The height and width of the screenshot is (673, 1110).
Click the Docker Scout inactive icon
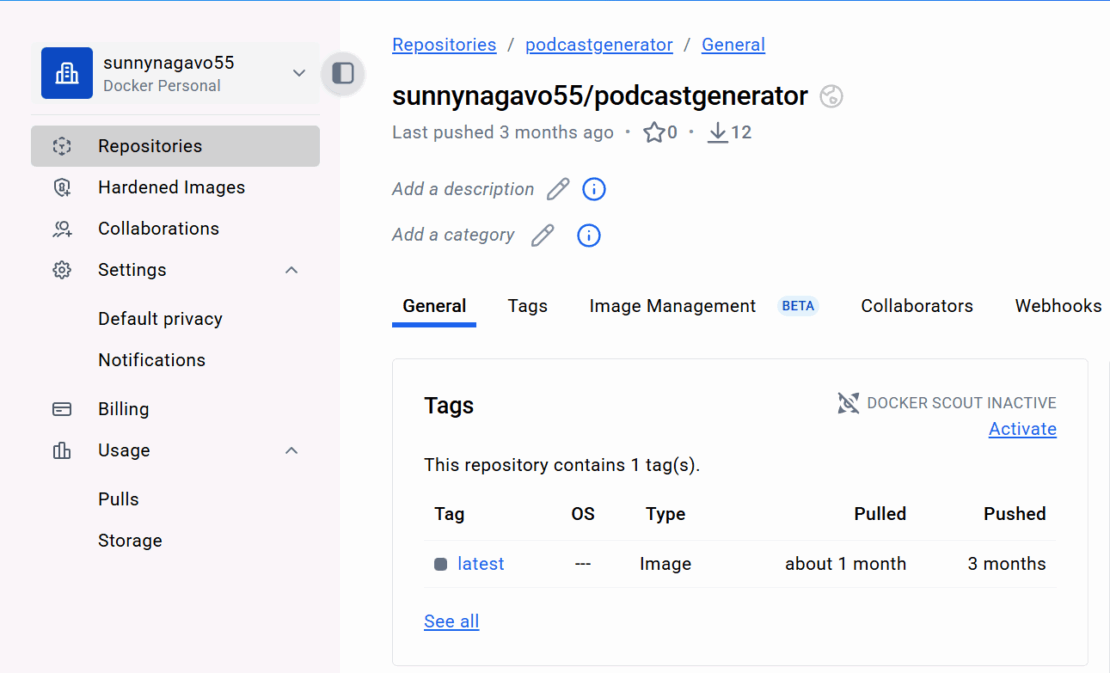pyautogui.click(x=848, y=403)
